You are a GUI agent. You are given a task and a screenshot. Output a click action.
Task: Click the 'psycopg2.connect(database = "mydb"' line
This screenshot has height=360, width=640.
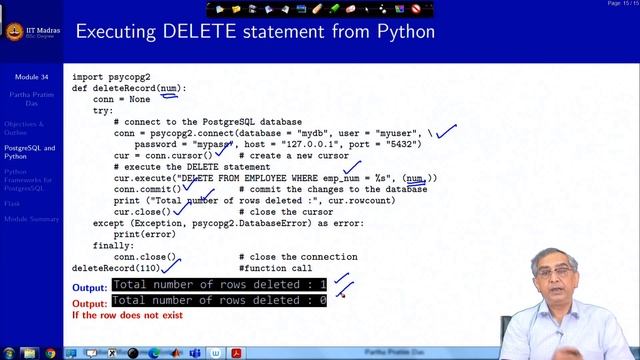coord(273,133)
